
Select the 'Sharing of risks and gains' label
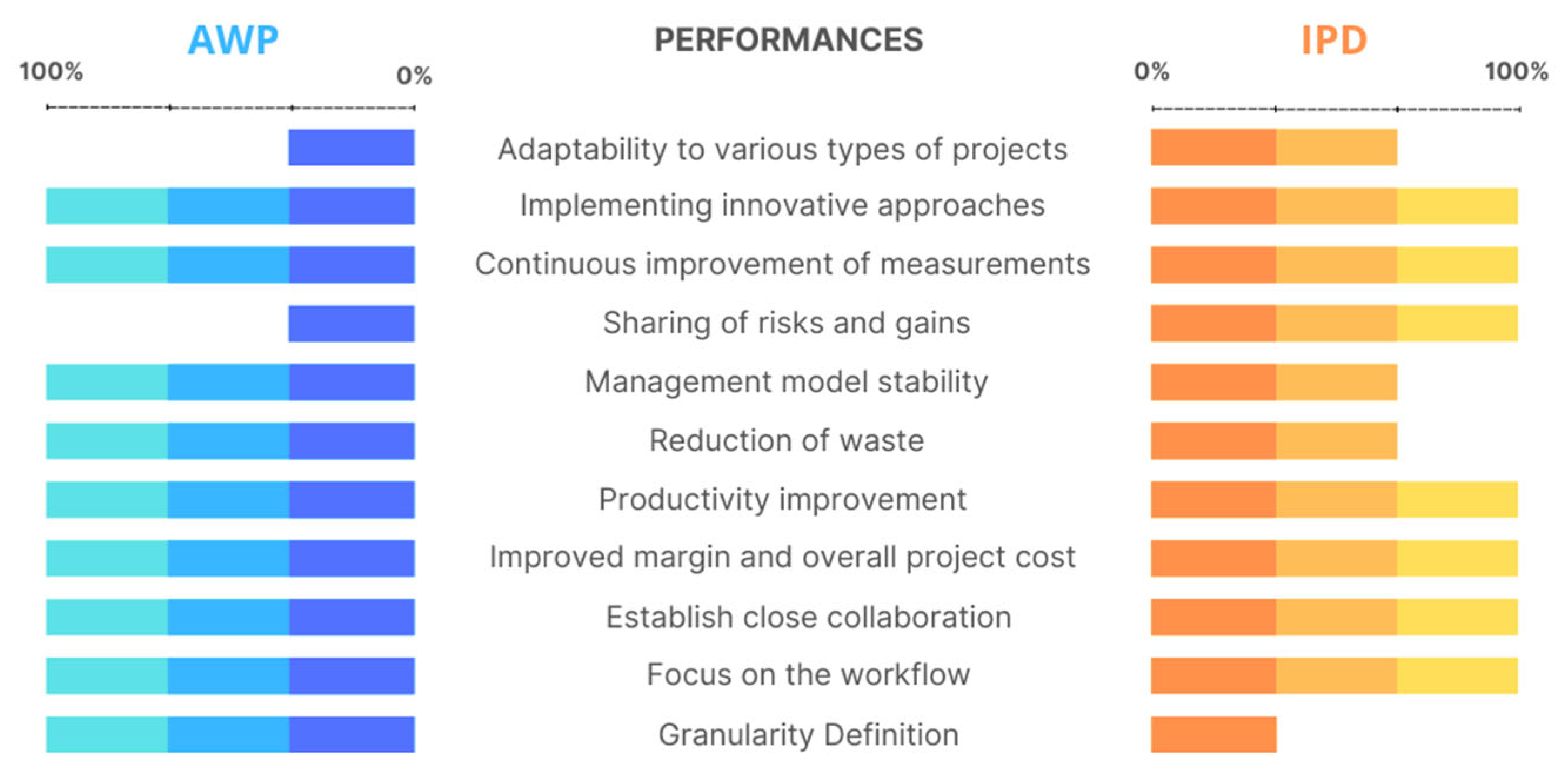(x=786, y=323)
